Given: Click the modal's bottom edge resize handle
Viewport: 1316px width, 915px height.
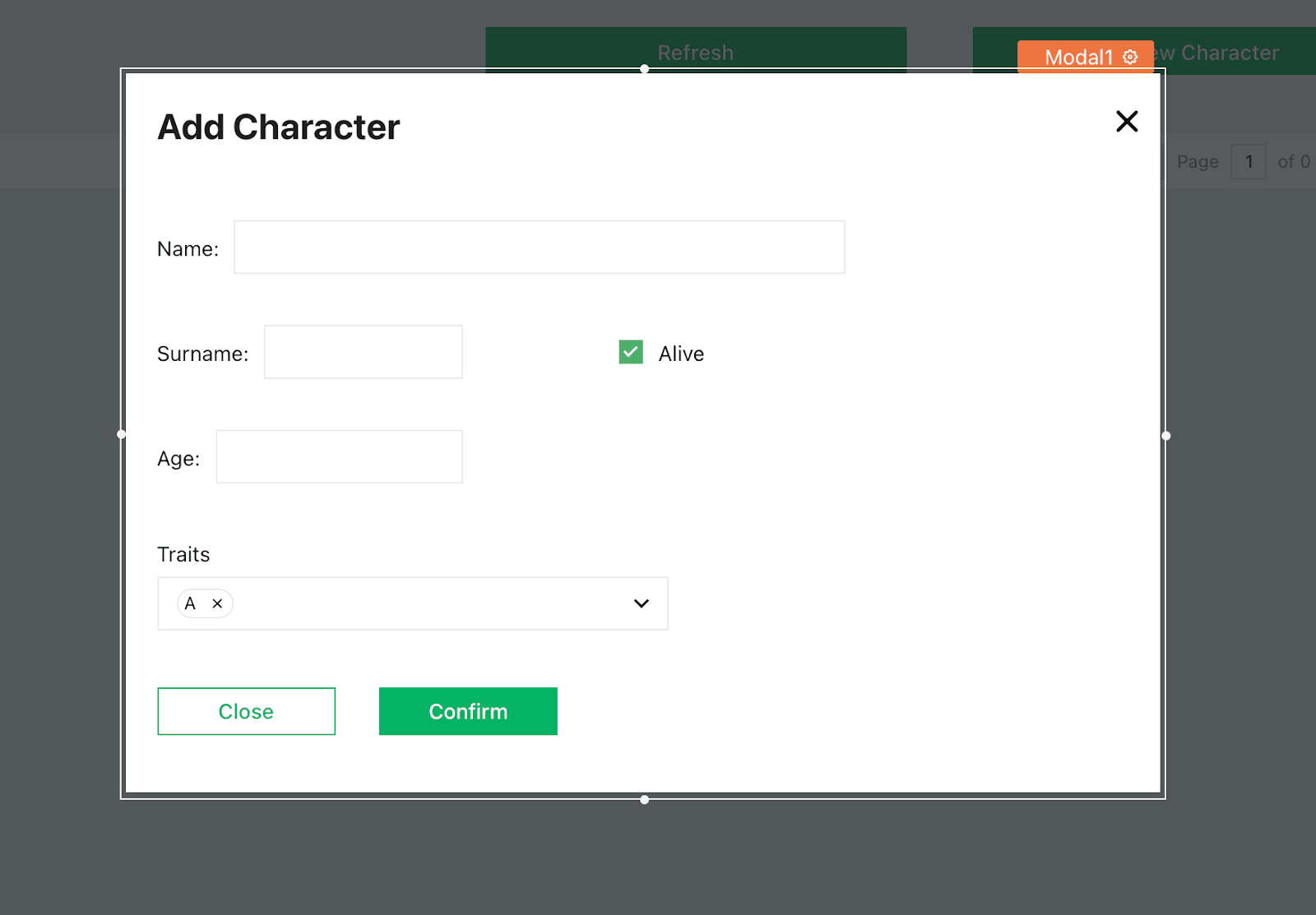Looking at the screenshot, I should click(644, 799).
